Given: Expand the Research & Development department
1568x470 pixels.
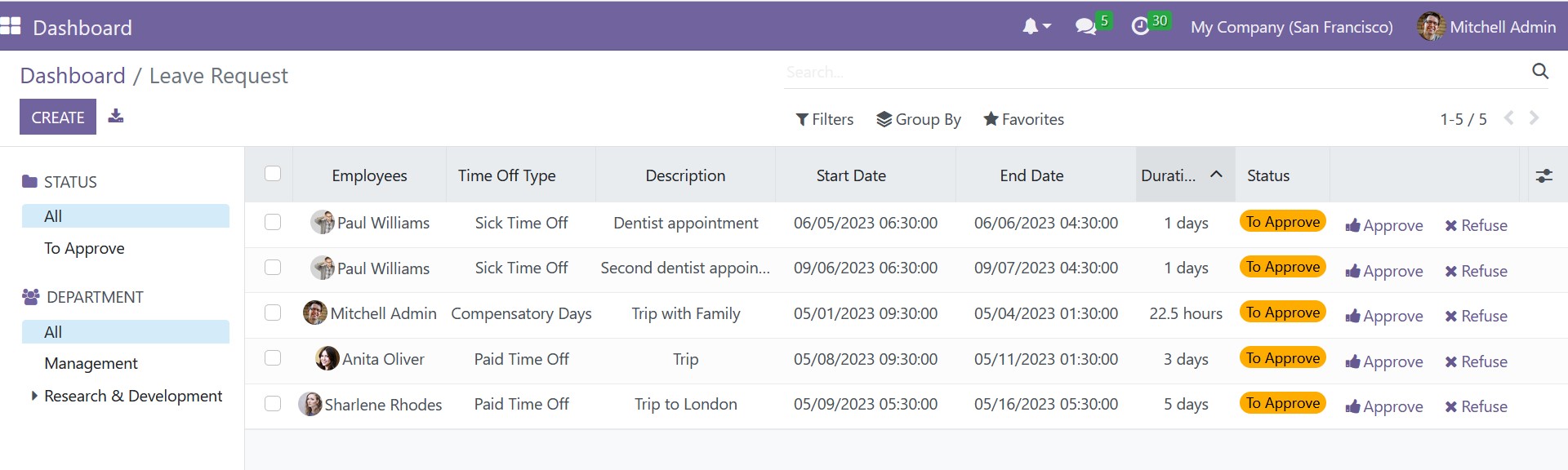Looking at the screenshot, I should (34, 396).
